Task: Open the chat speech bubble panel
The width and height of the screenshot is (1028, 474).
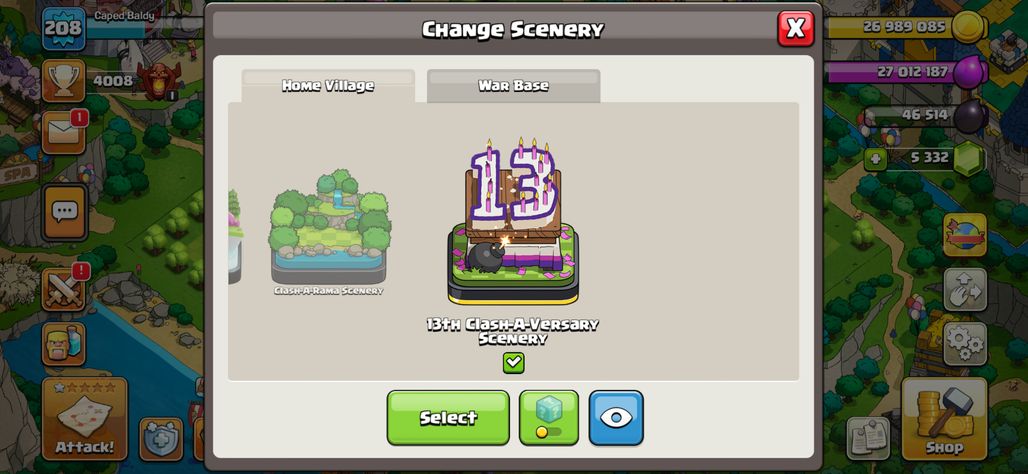Action: coord(64,212)
